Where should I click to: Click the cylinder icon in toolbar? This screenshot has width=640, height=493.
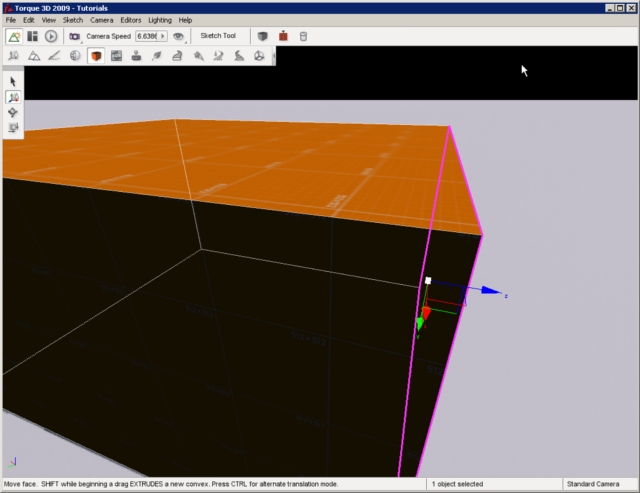(304, 36)
